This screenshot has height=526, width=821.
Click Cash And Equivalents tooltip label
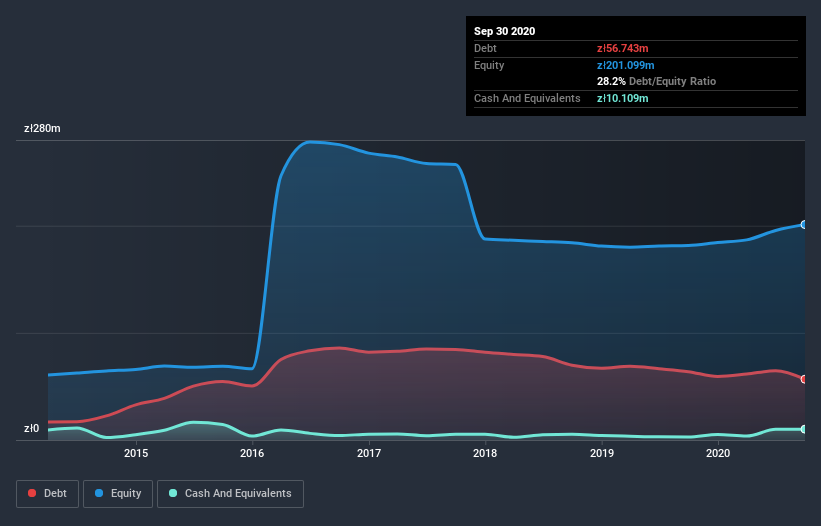[x=527, y=98]
